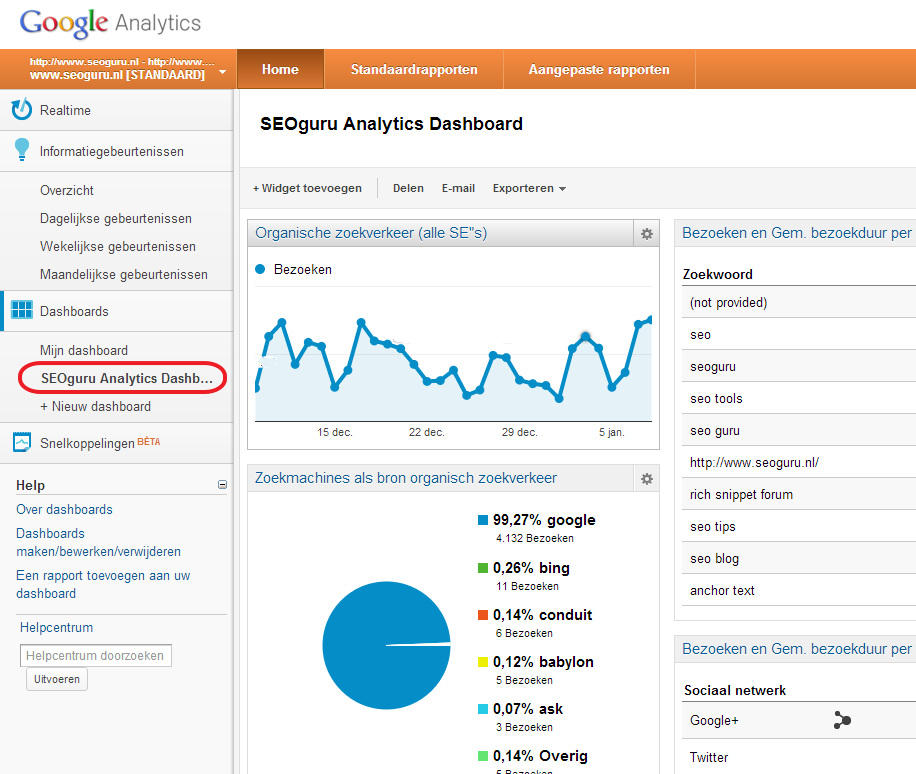Viewport: 916px width, 774px height.
Task: Open SEOguru Analytics Dashboard in sidebar
Action: 126,379
